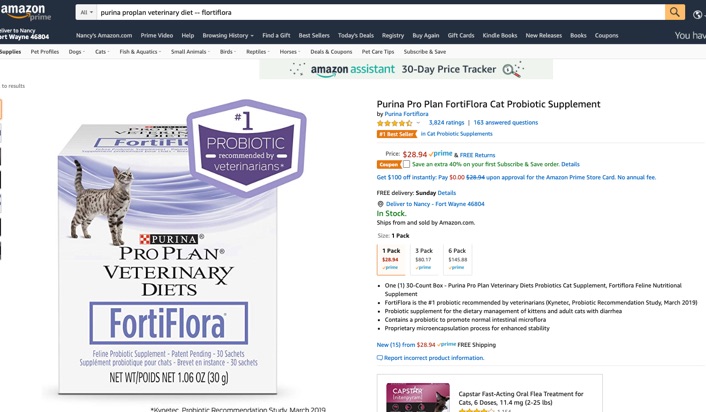Click into the search text field

(x=380, y=12)
